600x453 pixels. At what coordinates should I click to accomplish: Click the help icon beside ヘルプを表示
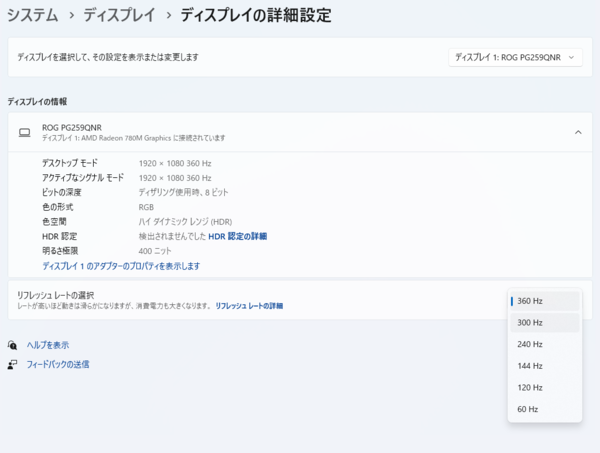click(x=12, y=345)
